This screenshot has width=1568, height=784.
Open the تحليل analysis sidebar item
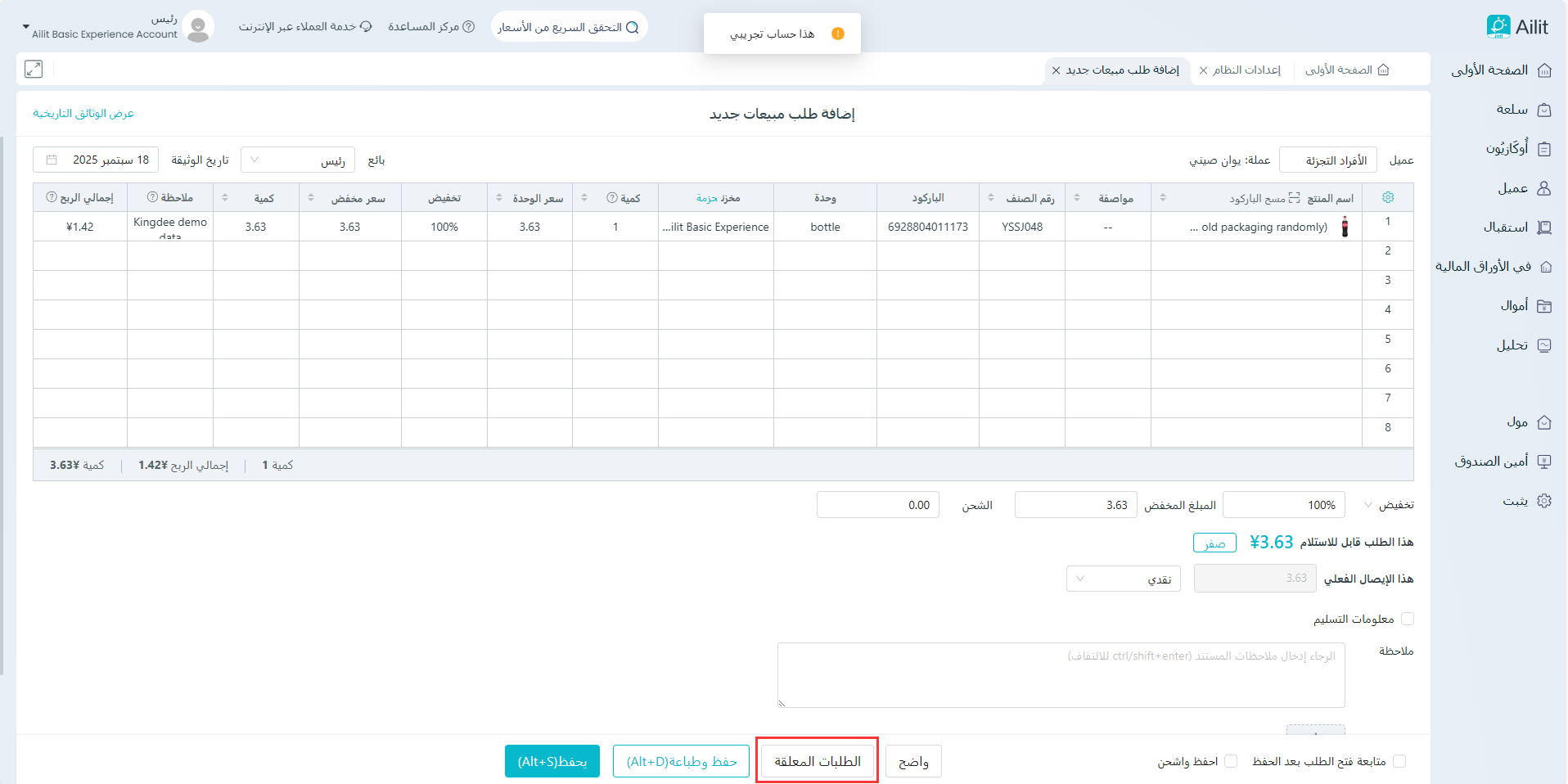pyautogui.click(x=1522, y=345)
